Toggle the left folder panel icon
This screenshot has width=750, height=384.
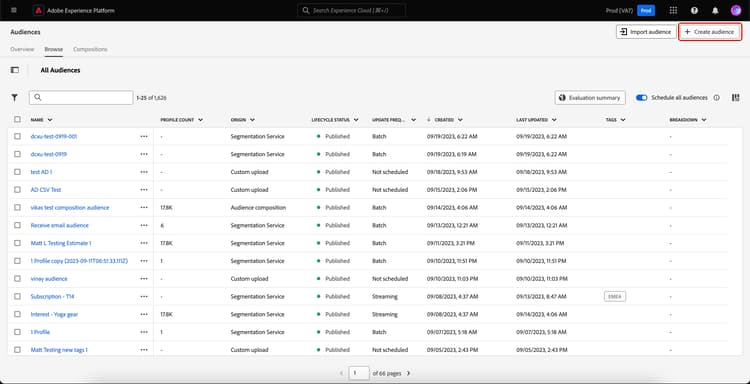coord(15,70)
